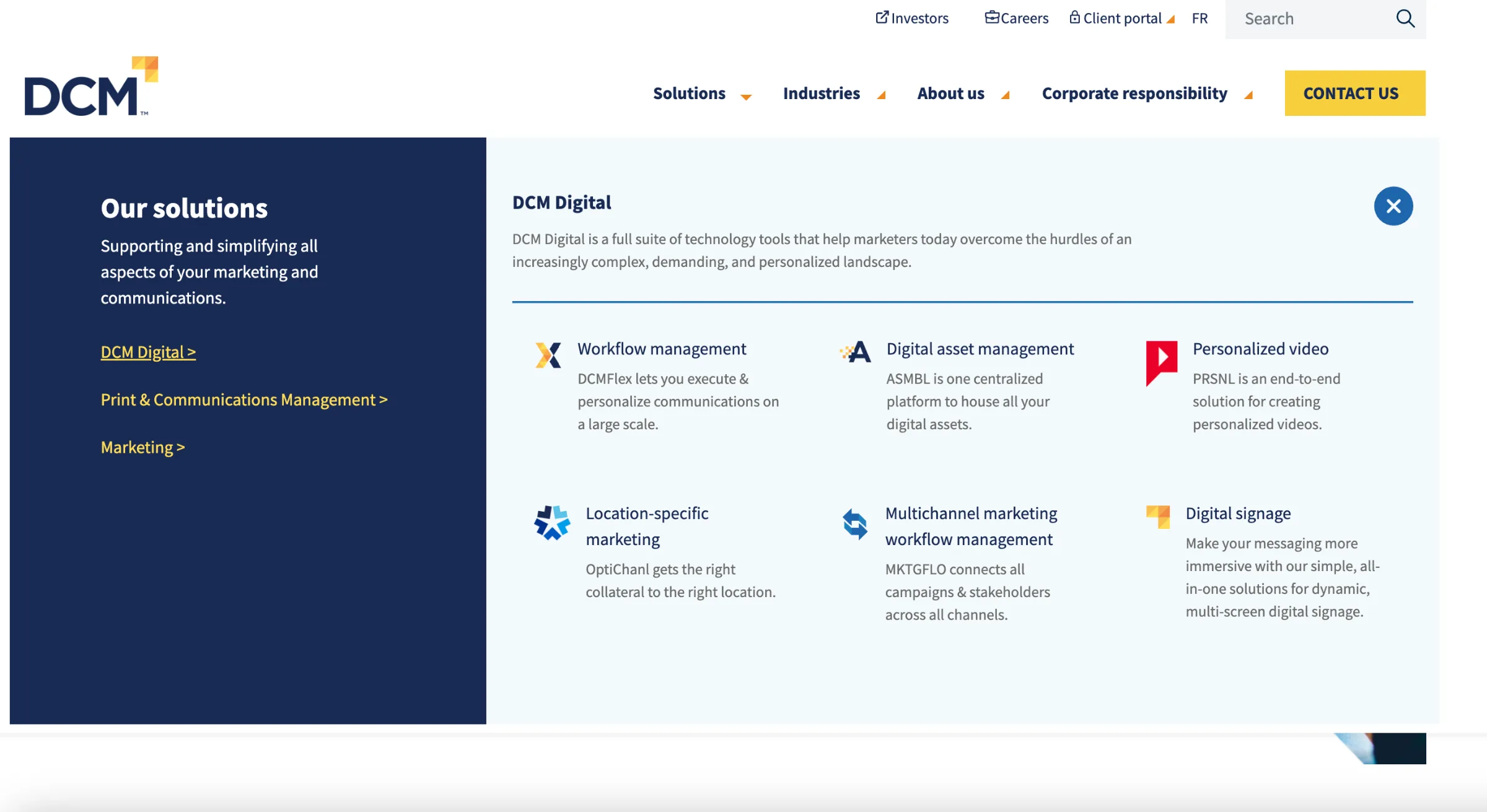
Task: Expand the Industries dropdown arrow
Action: [881, 95]
